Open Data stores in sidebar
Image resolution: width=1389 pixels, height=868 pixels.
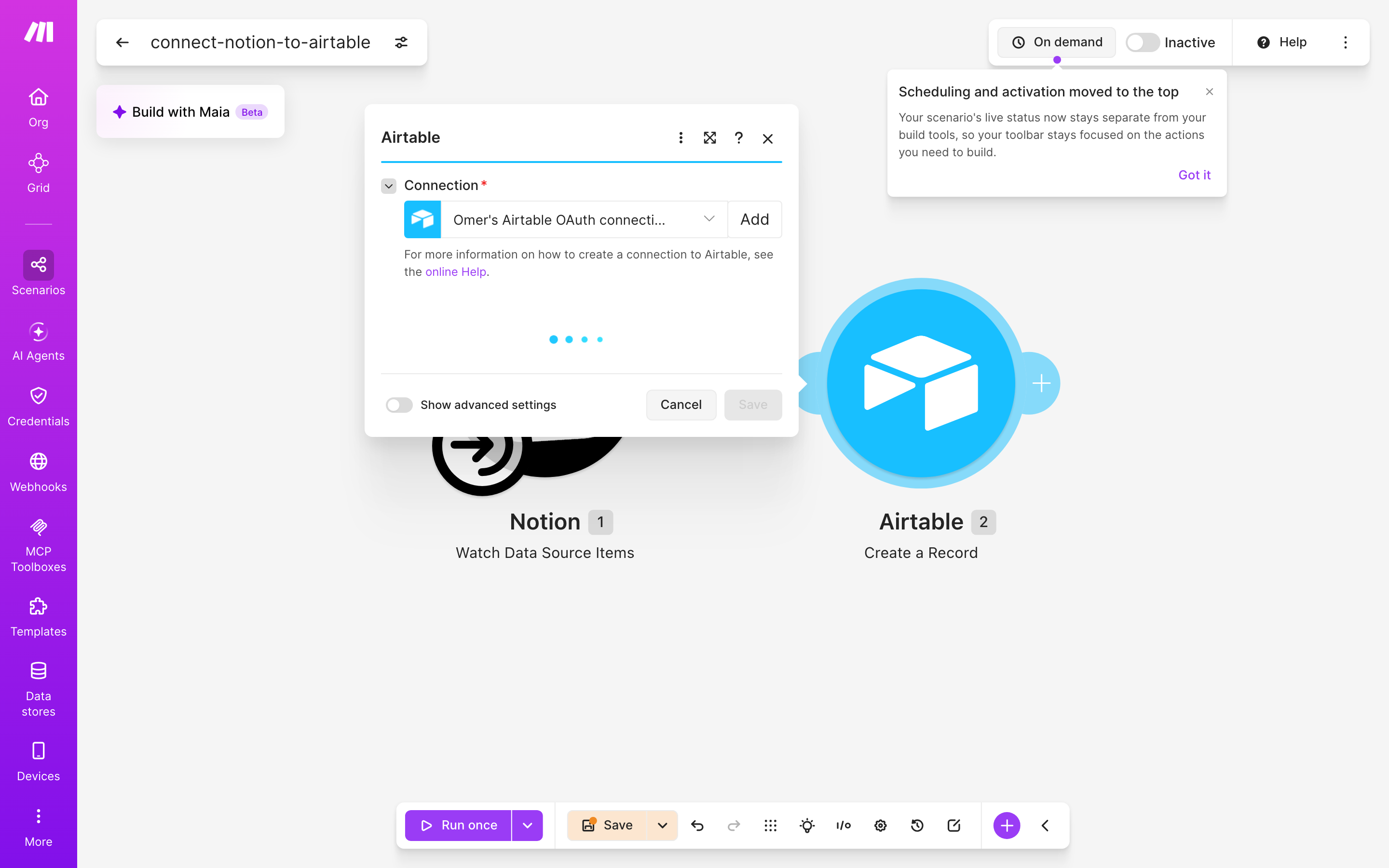(x=39, y=689)
